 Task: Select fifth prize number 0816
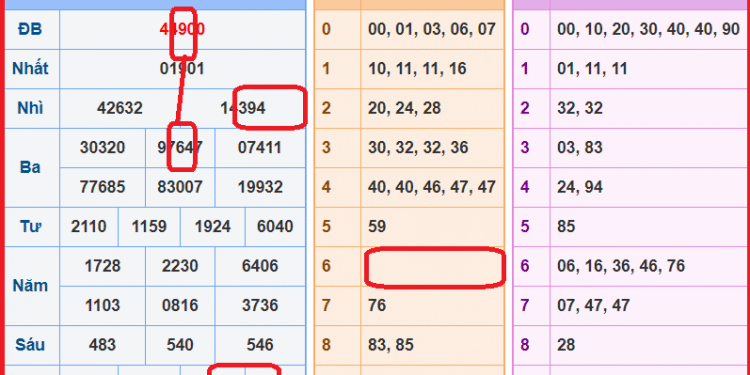click(180, 305)
